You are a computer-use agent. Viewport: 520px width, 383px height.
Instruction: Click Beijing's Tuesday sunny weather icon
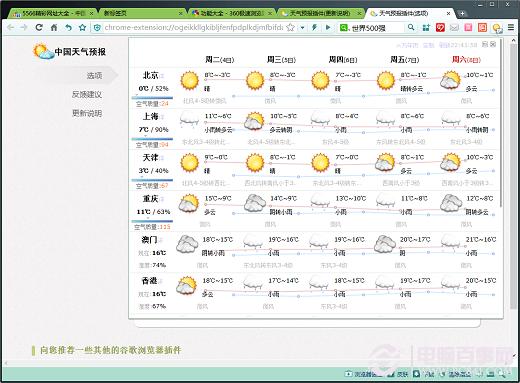[190, 80]
